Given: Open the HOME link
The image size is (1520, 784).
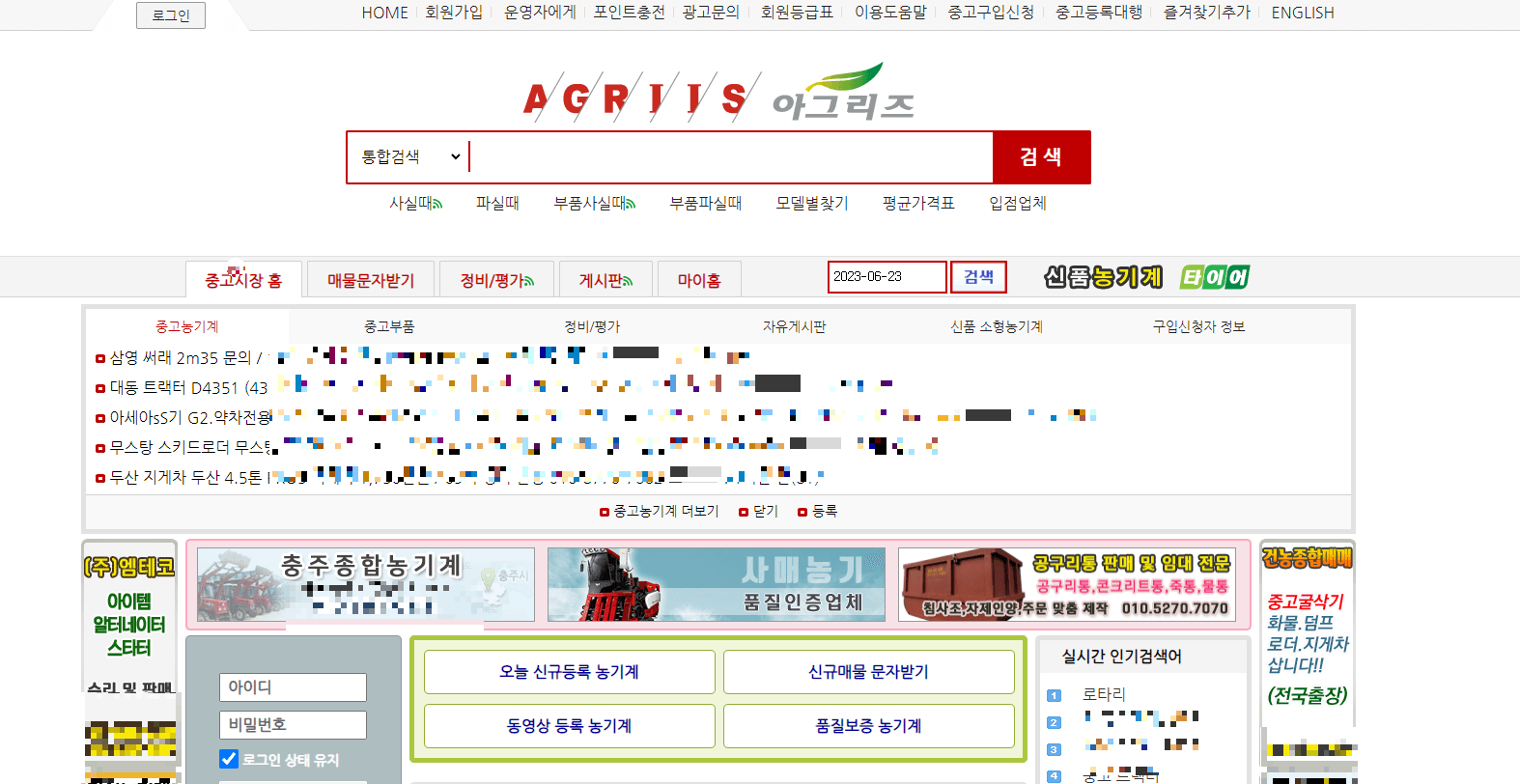Looking at the screenshot, I should point(385,13).
